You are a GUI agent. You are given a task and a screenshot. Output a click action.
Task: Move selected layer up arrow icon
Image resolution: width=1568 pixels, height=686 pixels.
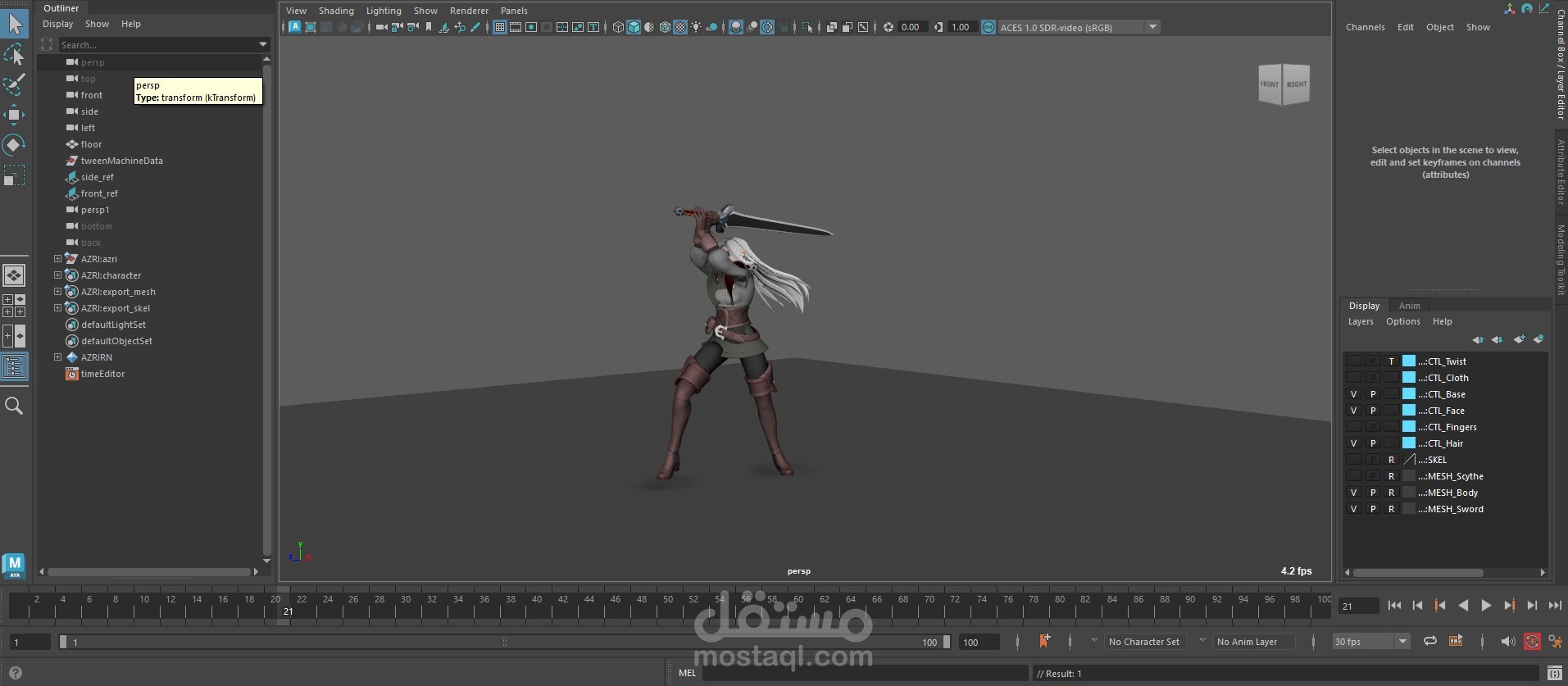click(1477, 339)
